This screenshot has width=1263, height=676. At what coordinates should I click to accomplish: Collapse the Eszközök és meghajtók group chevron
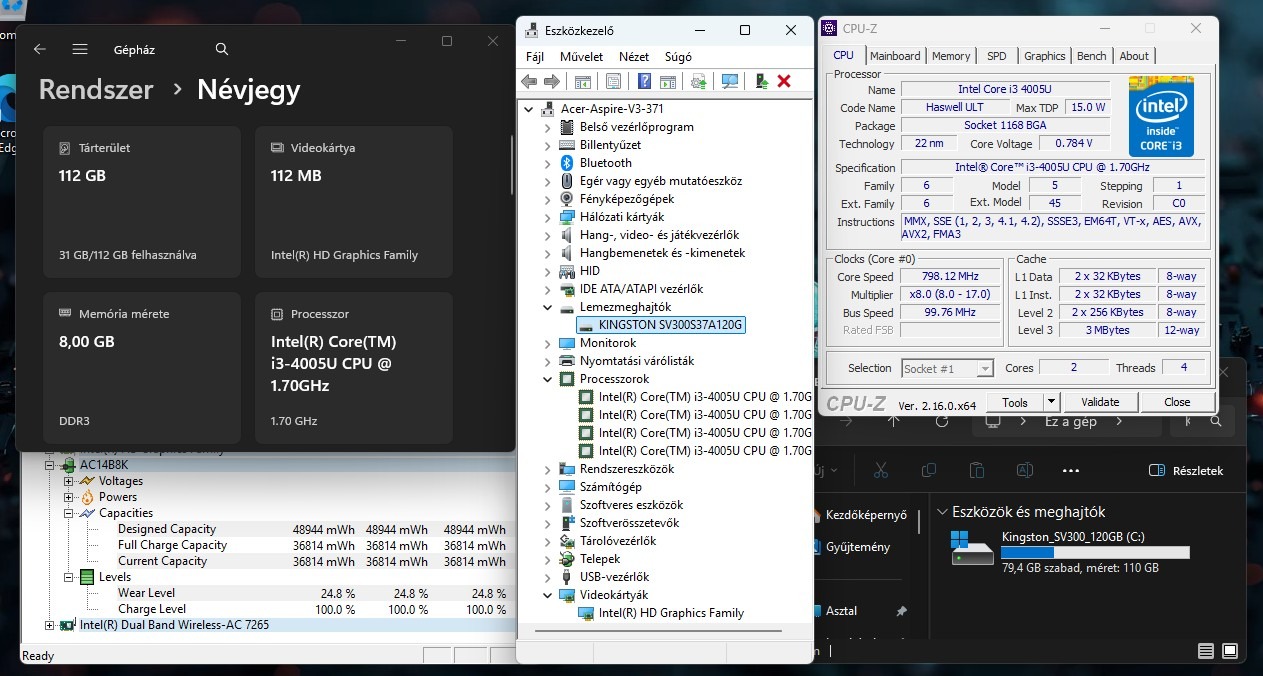942,512
